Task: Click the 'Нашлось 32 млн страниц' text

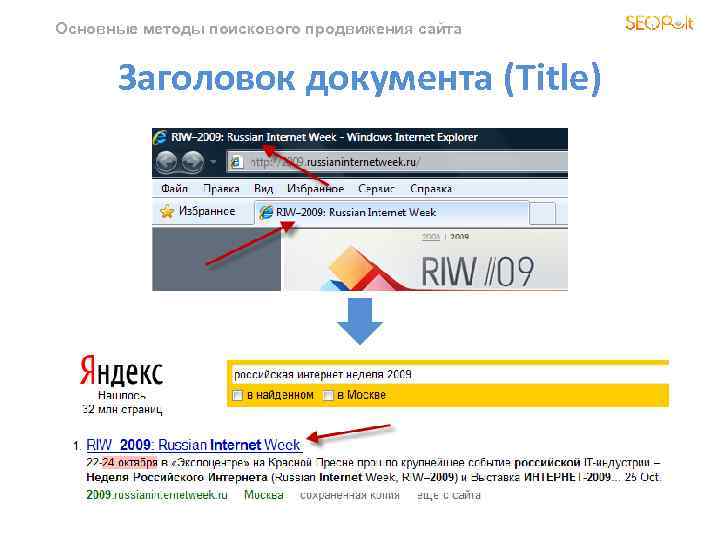Action: 122,402
